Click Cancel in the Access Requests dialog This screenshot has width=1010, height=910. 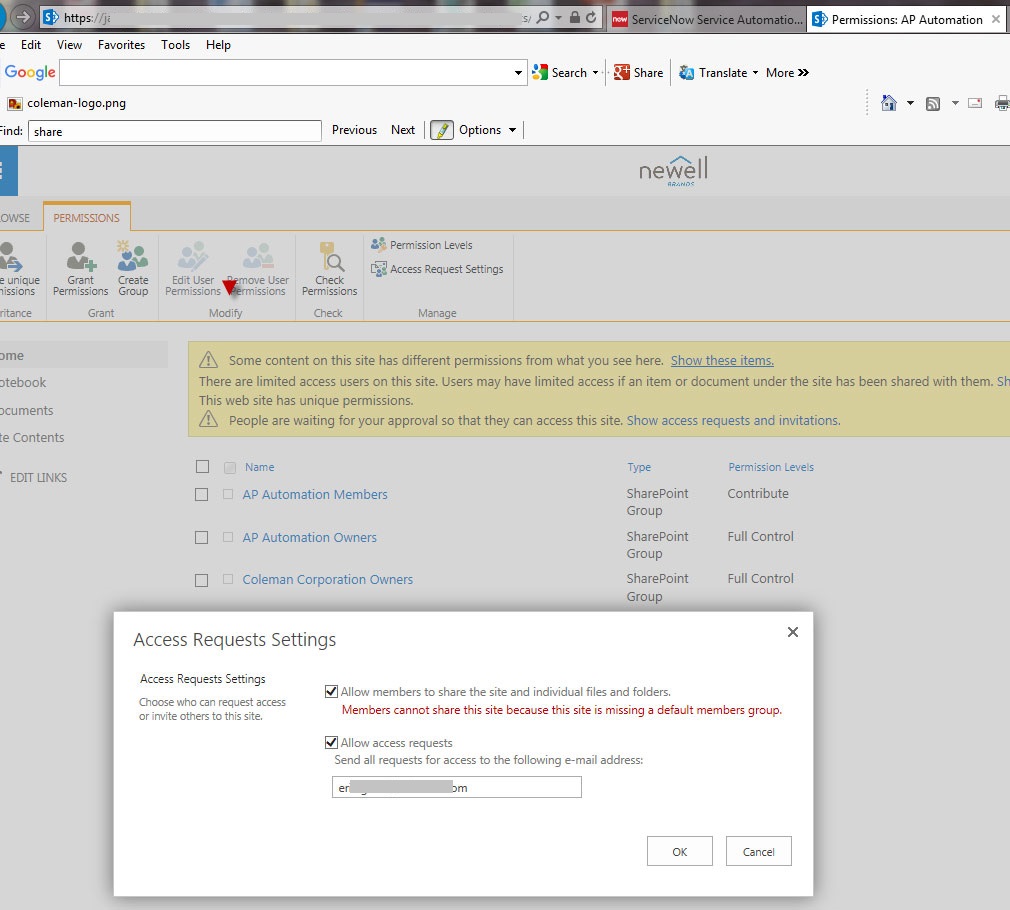coord(758,851)
